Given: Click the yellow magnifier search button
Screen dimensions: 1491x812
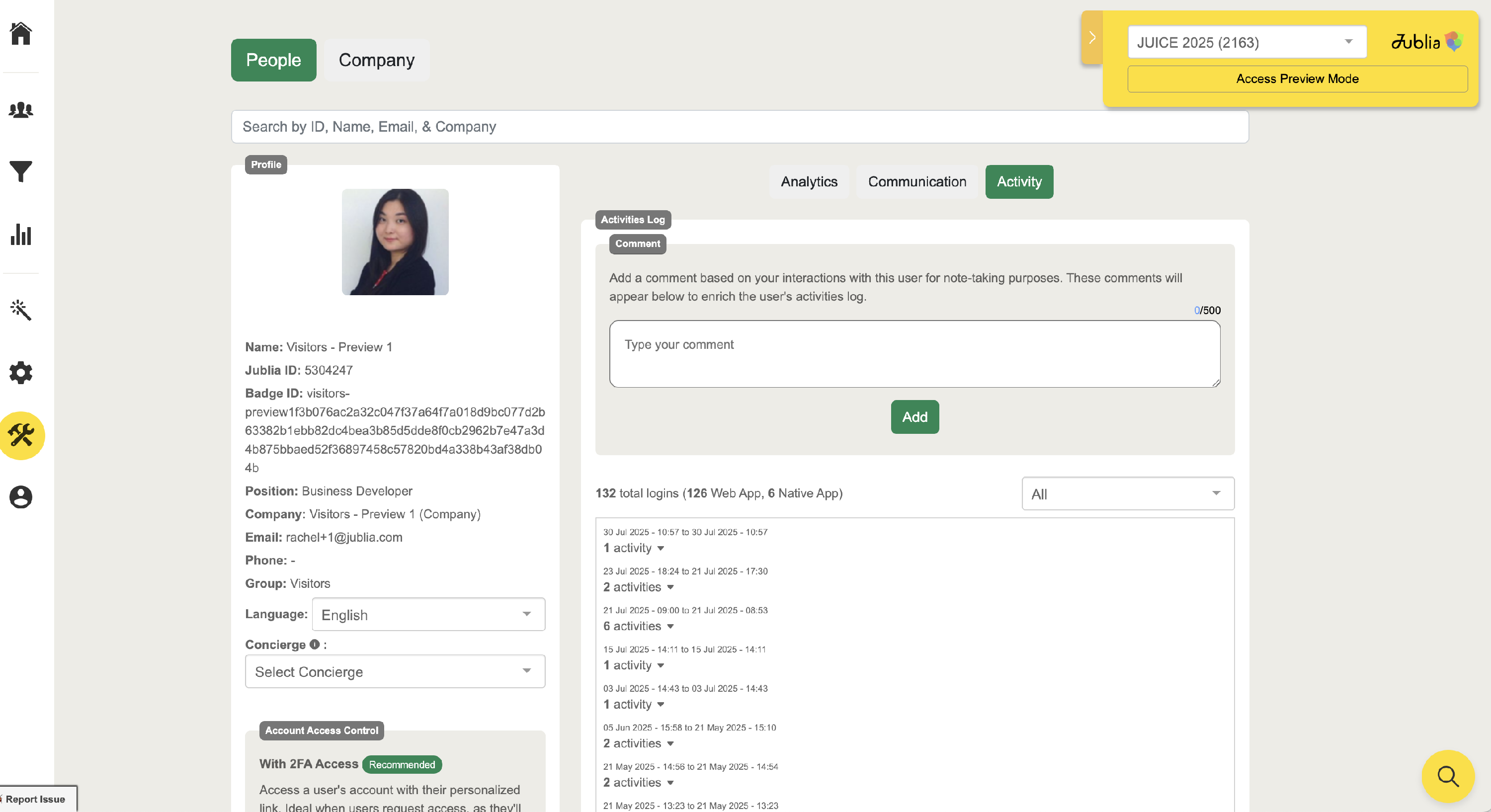Looking at the screenshot, I should pos(1448,776).
